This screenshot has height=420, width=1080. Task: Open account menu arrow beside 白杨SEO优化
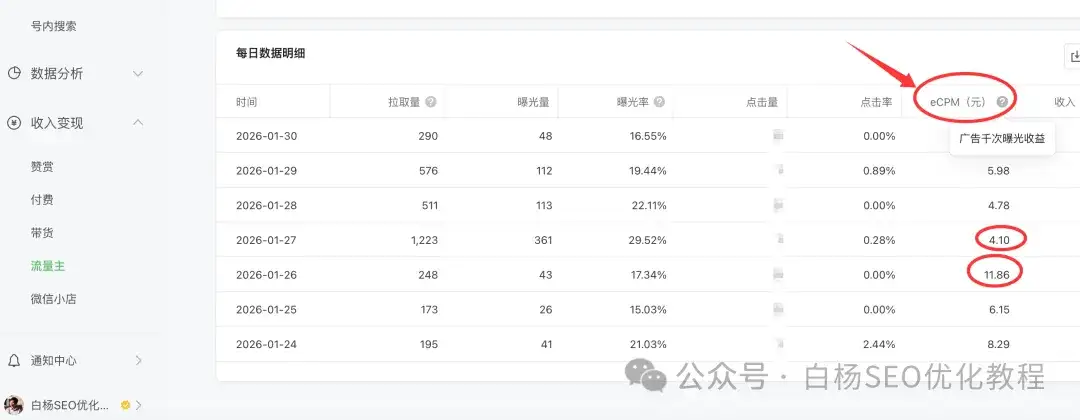(138, 405)
